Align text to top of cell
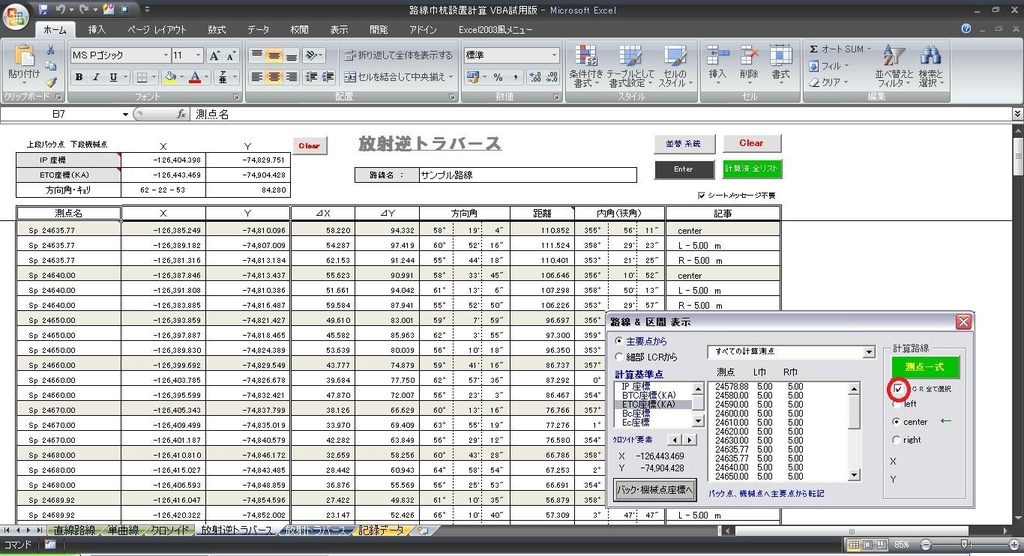1024x556 pixels. click(x=257, y=56)
